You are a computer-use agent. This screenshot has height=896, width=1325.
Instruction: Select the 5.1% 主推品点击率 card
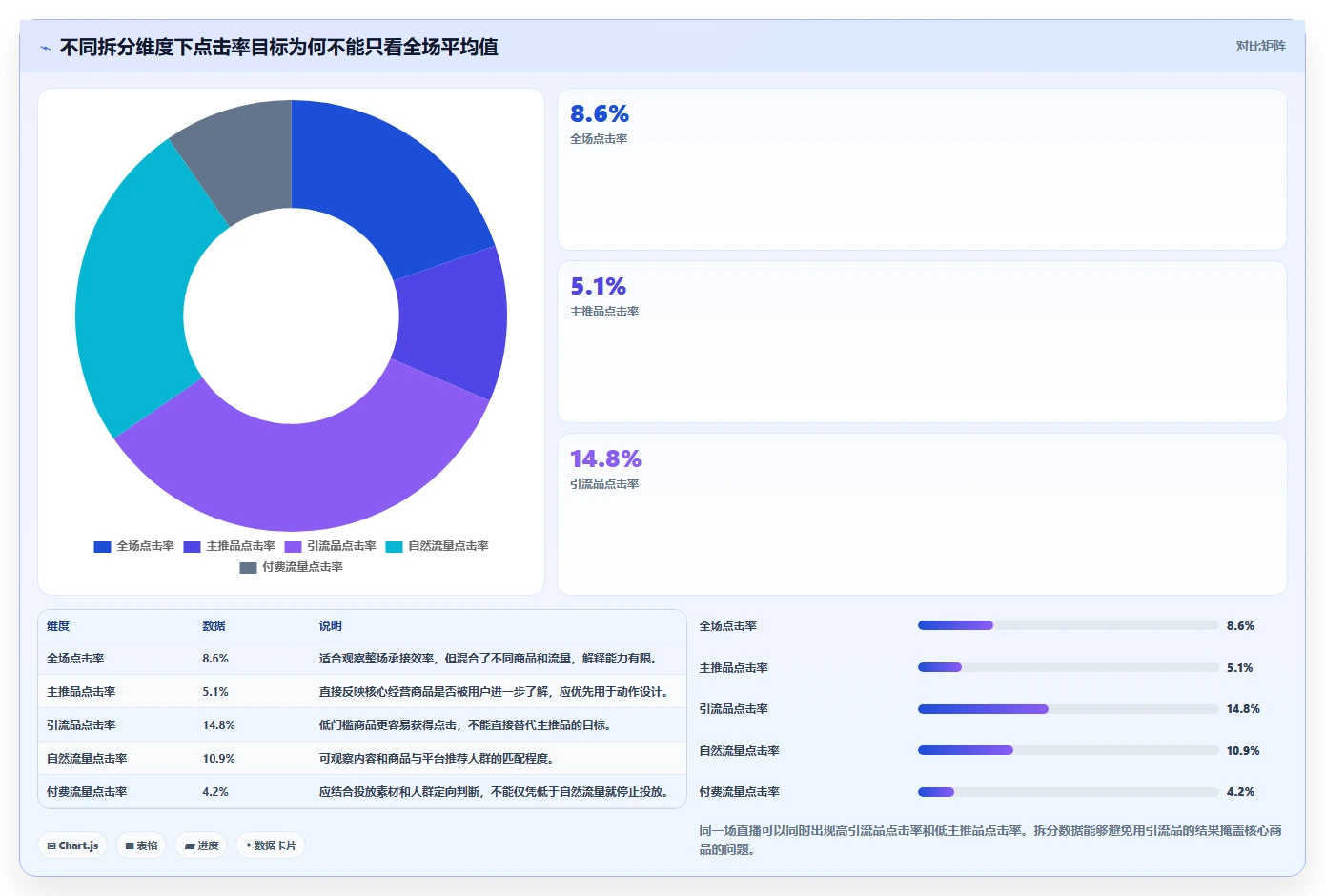pyautogui.click(x=922, y=342)
